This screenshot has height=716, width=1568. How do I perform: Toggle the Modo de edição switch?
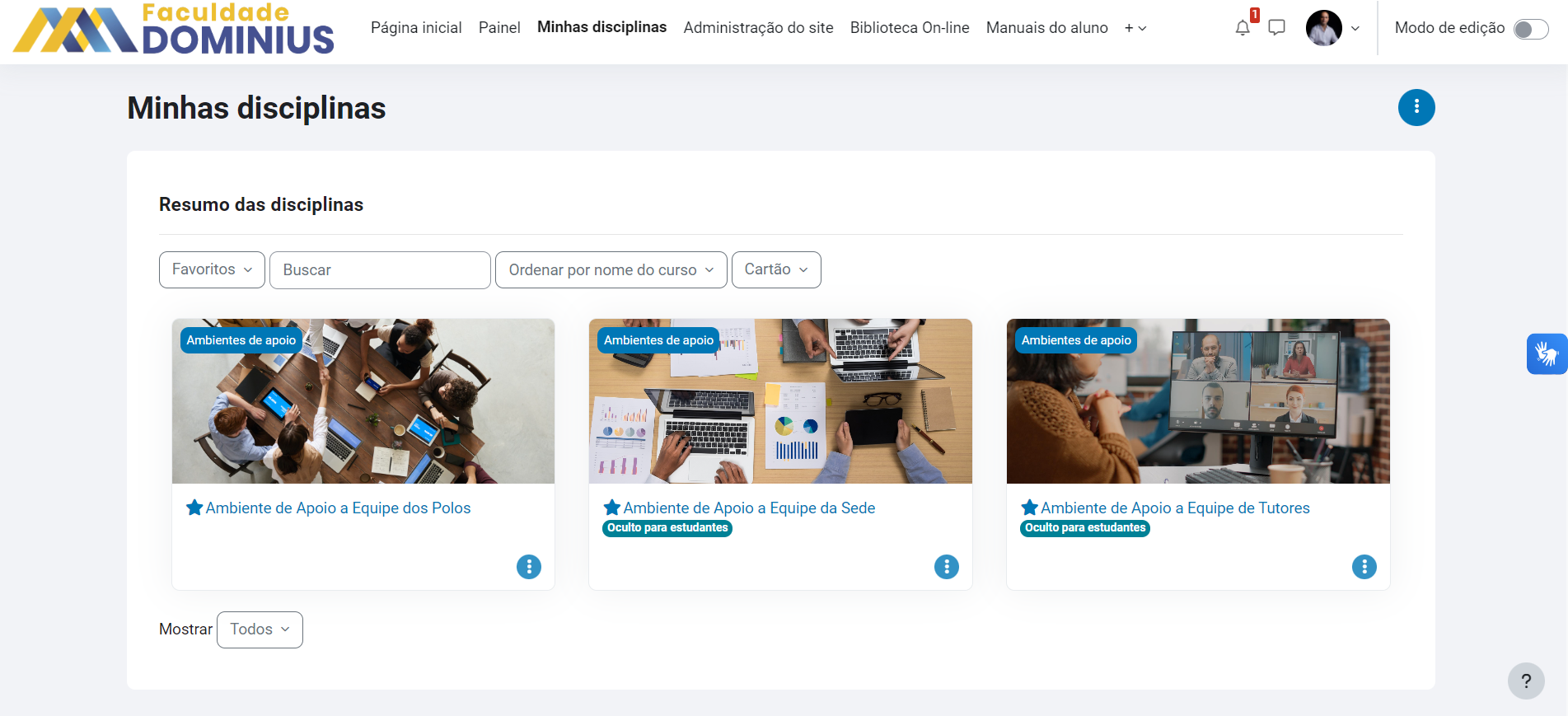[x=1531, y=29]
